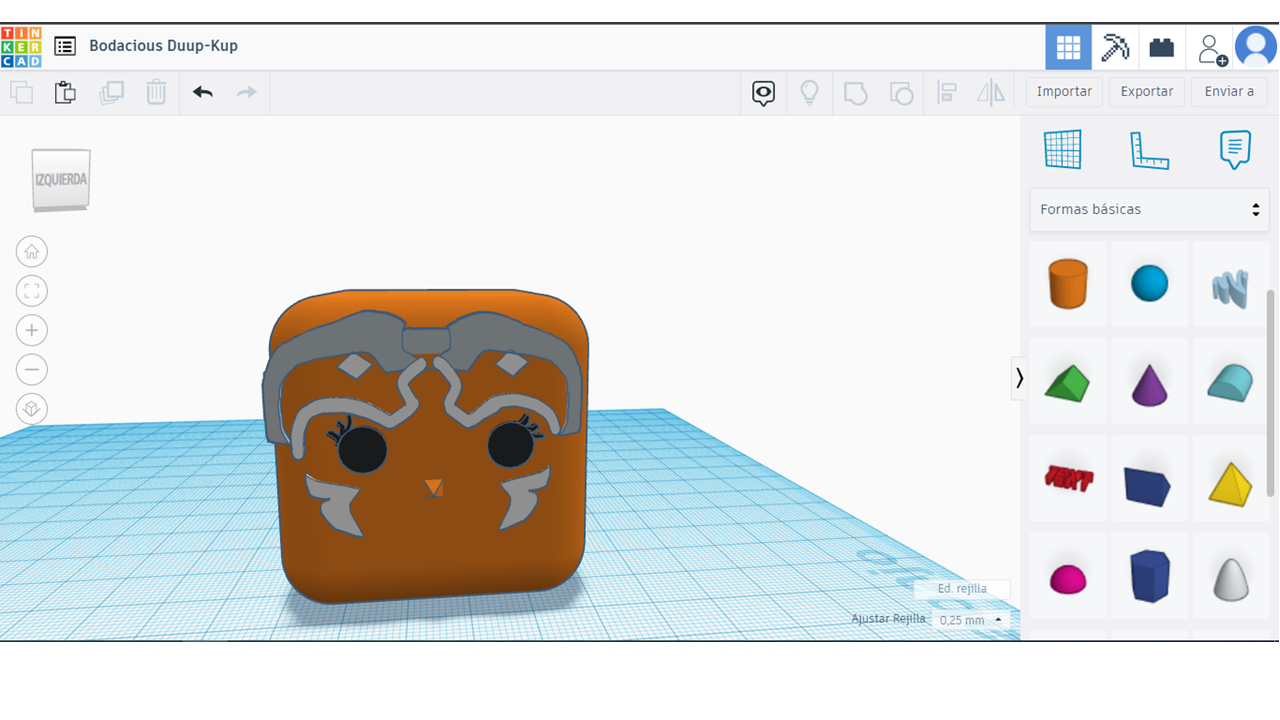Viewport: 1280px width, 720px height.
Task: Fit all objects in view
Action: (x=32, y=291)
